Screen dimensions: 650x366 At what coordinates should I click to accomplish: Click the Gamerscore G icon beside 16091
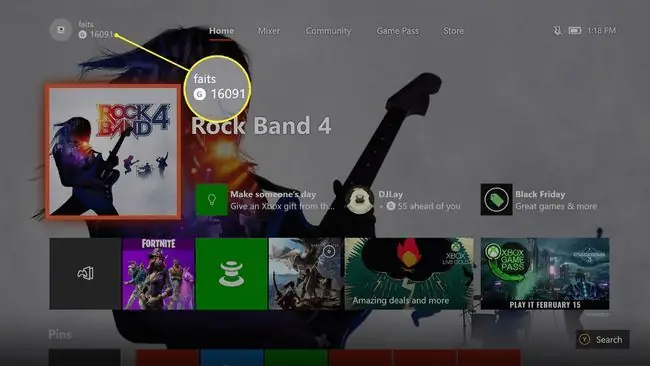click(82, 35)
